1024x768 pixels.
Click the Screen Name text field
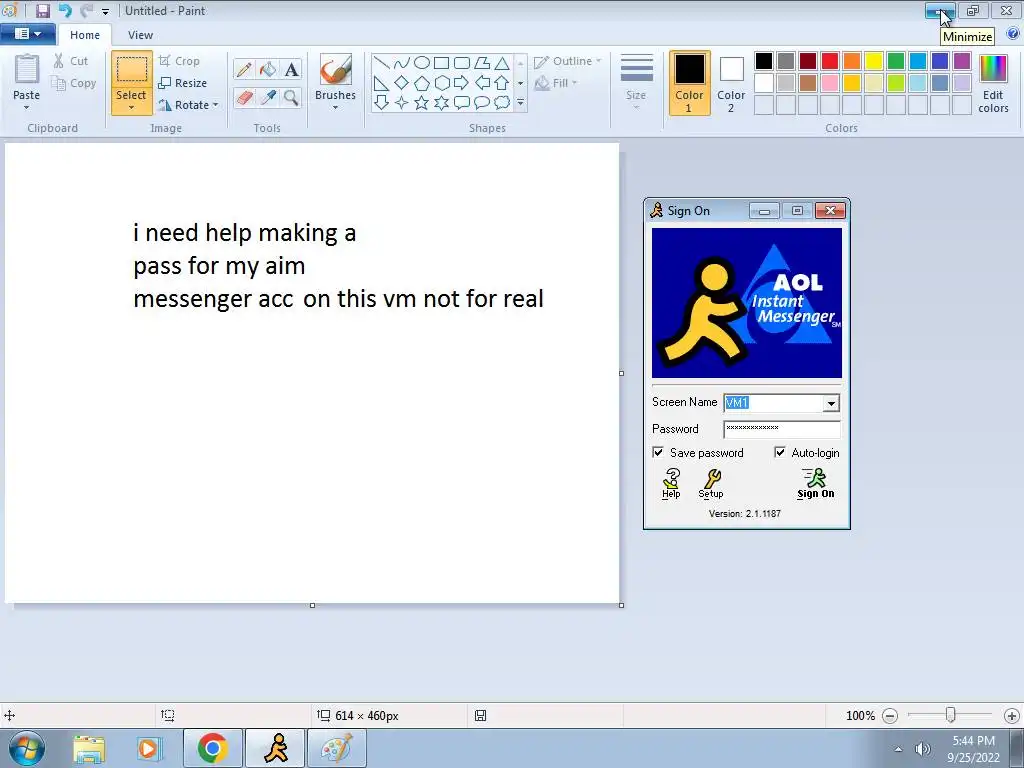774,403
